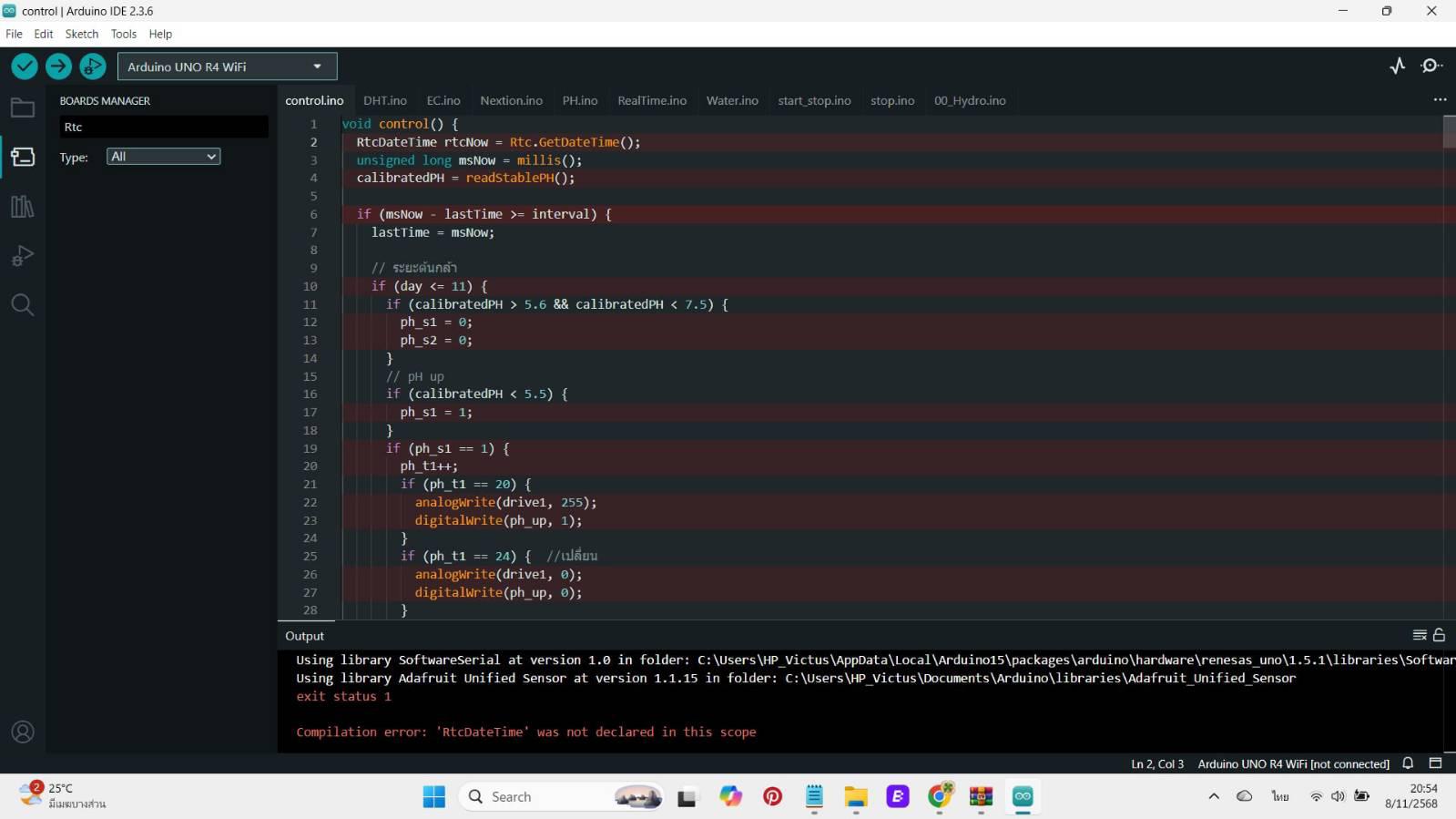Open the Search sidebar magnifier icon

[23, 305]
